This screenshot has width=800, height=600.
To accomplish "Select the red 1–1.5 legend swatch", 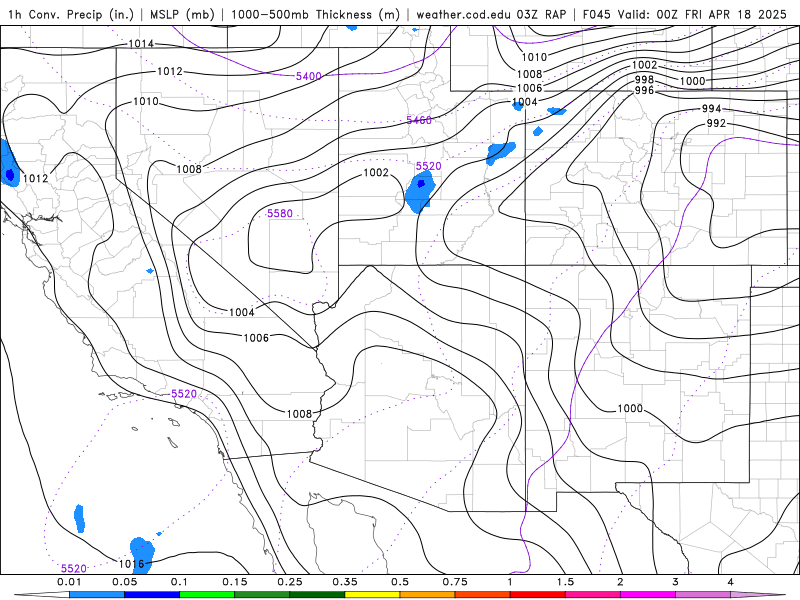I will click(x=538, y=595).
